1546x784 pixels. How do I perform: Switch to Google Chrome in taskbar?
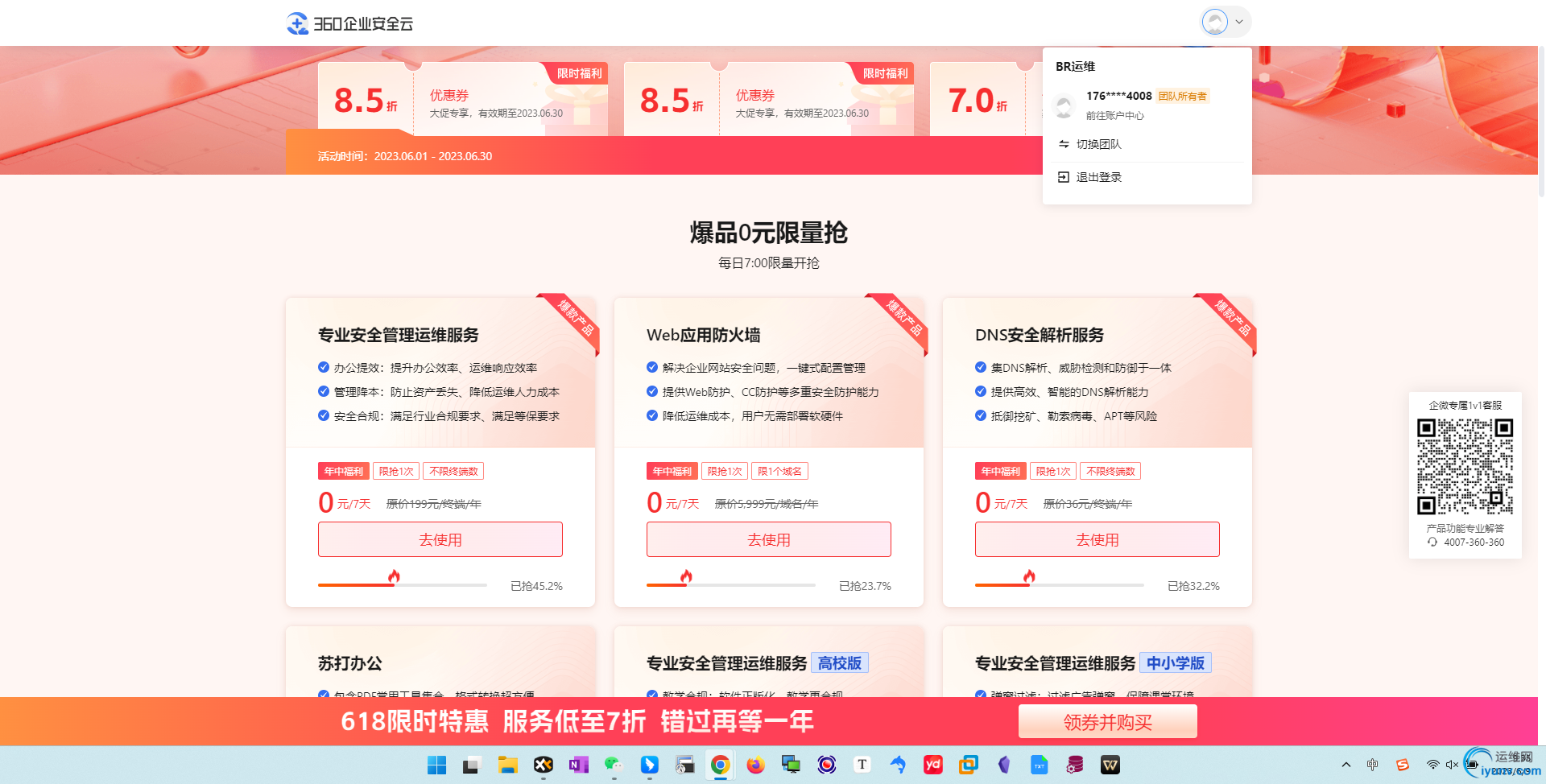tap(721, 765)
